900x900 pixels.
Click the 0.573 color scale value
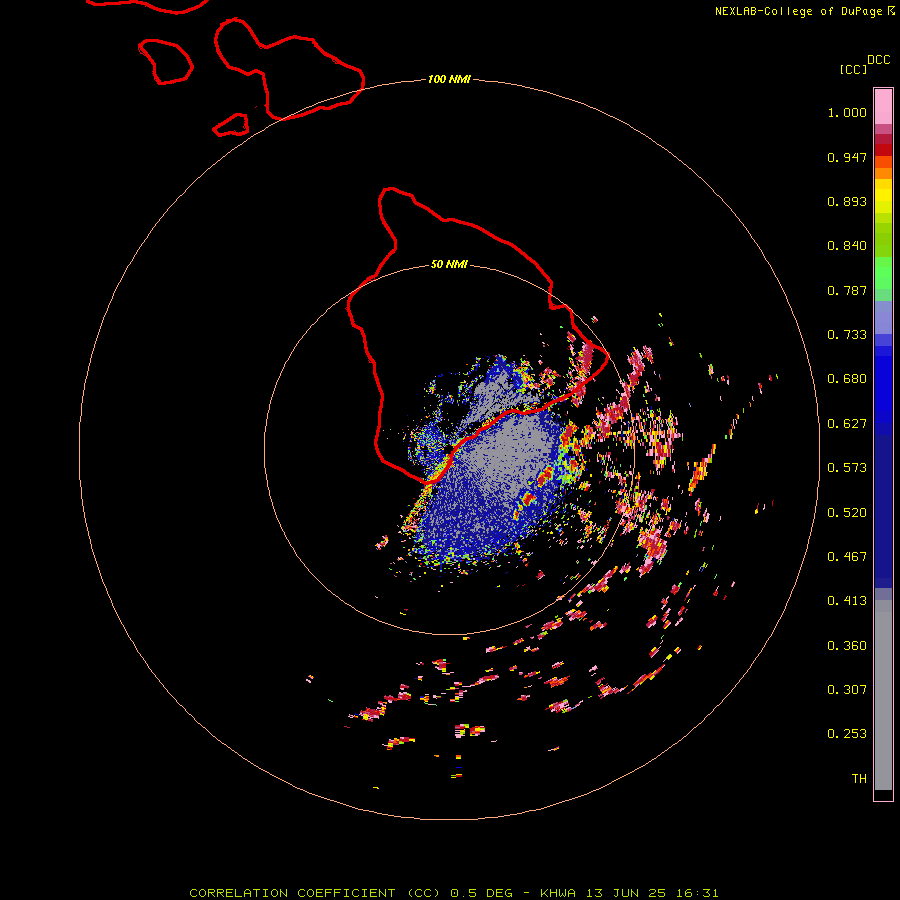coord(847,468)
